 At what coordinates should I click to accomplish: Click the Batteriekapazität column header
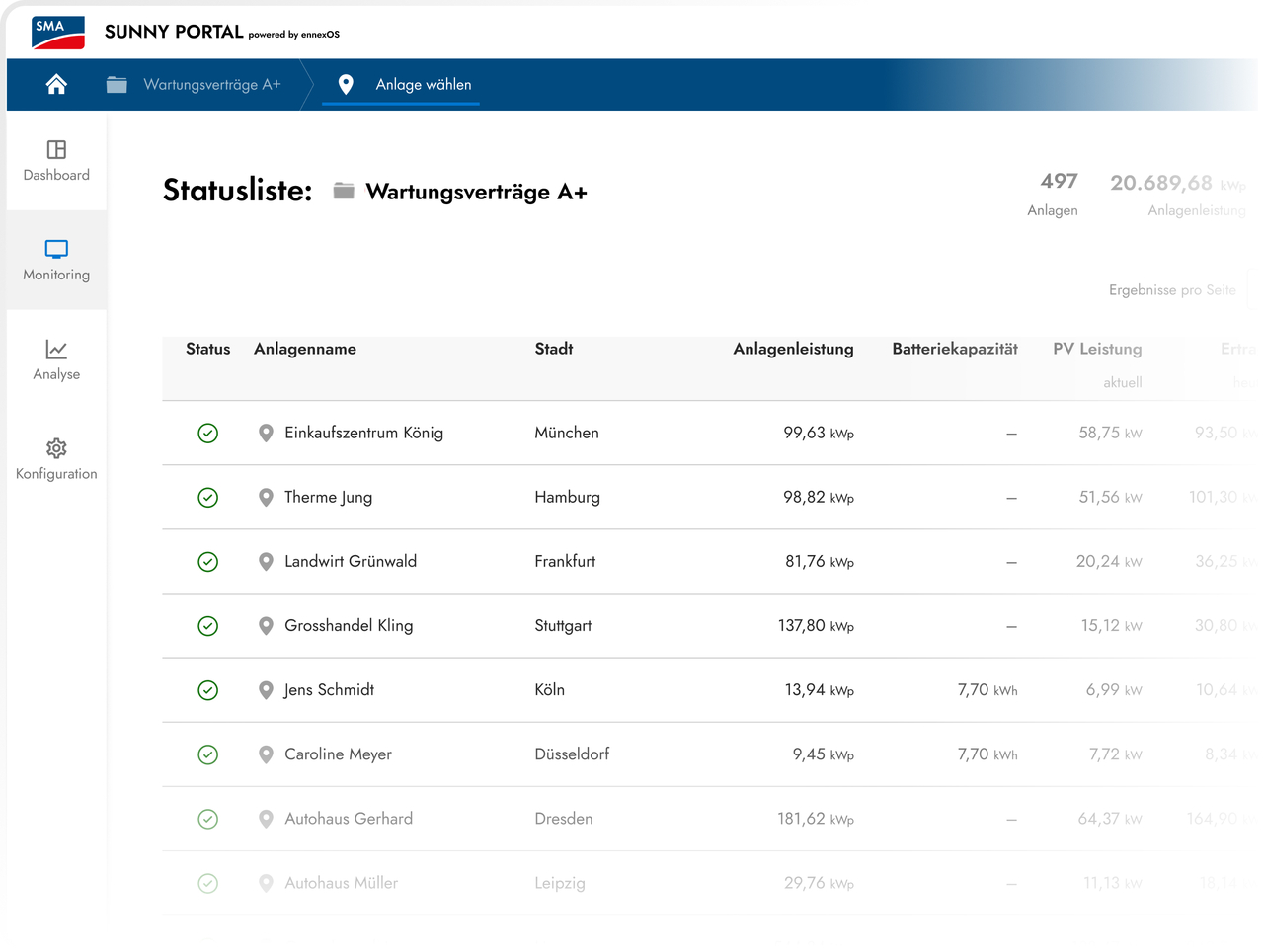955,349
